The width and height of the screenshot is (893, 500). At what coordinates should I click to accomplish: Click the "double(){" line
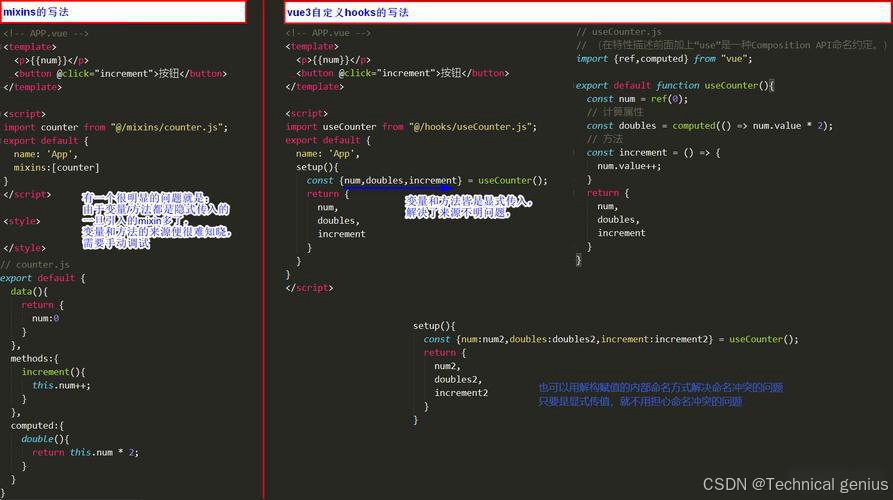pyautogui.click(x=45, y=439)
